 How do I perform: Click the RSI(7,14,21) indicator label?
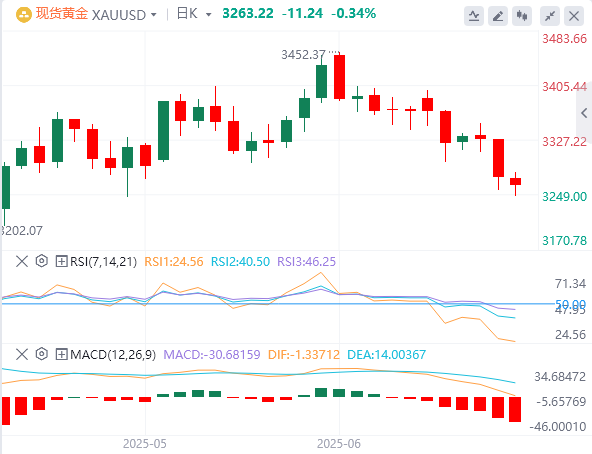click(103, 261)
